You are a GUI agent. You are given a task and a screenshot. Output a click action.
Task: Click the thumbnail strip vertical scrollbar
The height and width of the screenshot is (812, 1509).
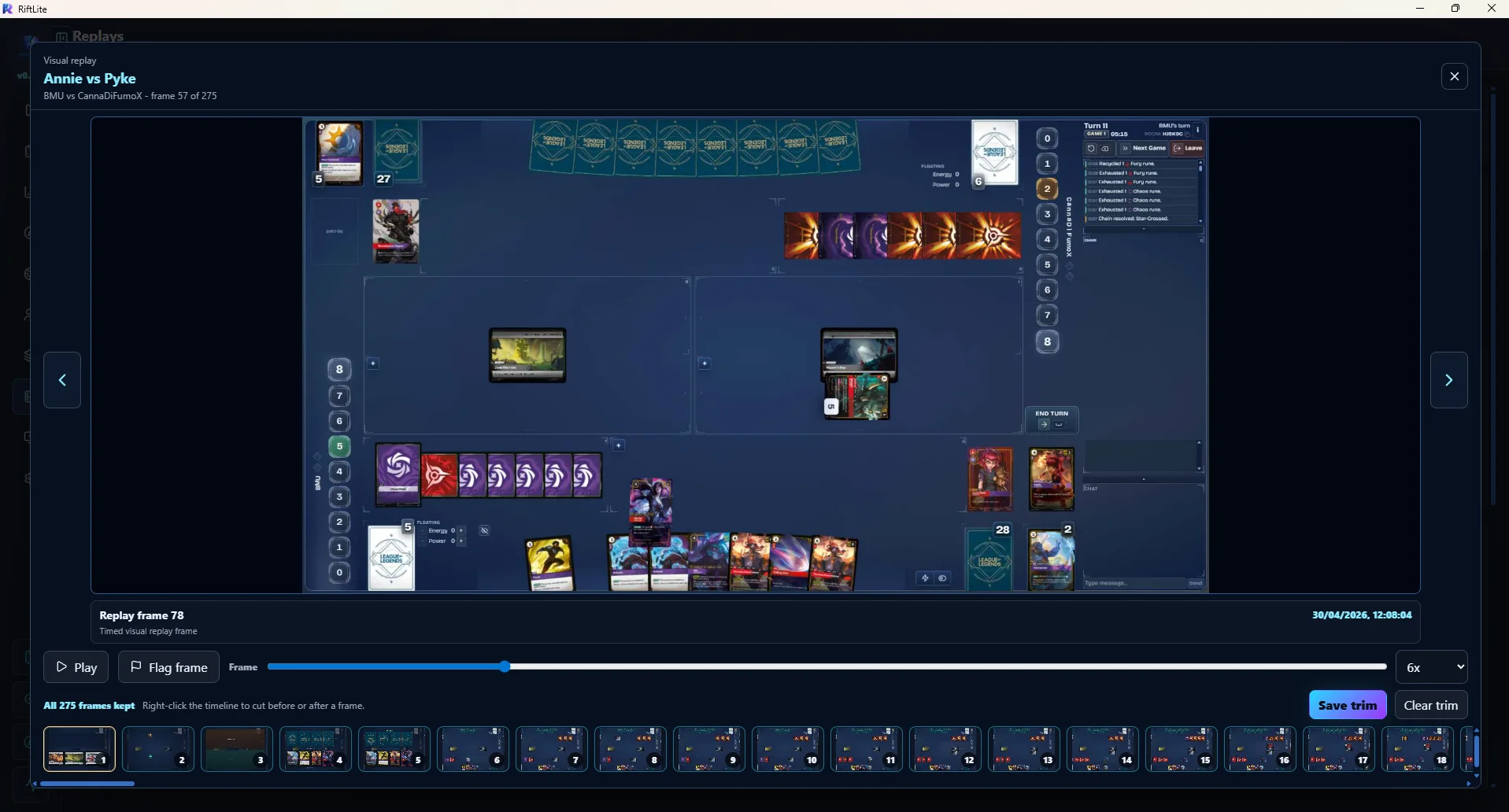pos(1477,753)
